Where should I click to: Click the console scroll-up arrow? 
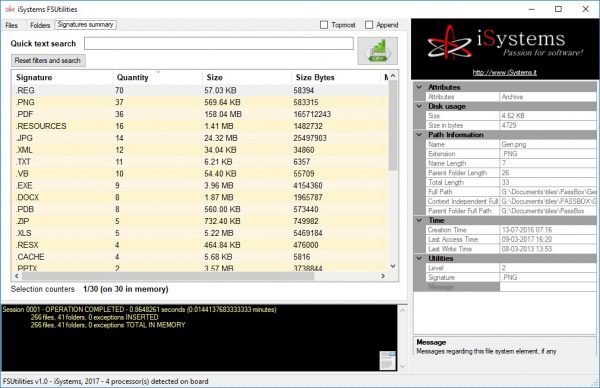402,310
